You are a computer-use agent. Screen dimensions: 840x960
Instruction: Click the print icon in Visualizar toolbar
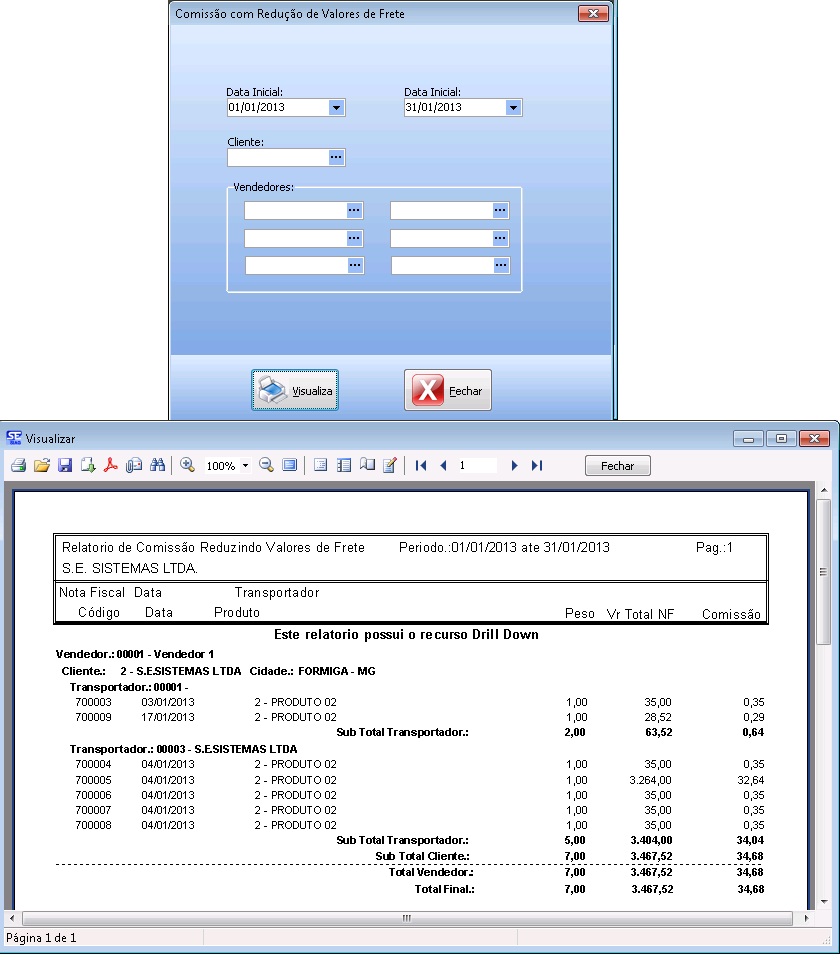(x=18, y=466)
